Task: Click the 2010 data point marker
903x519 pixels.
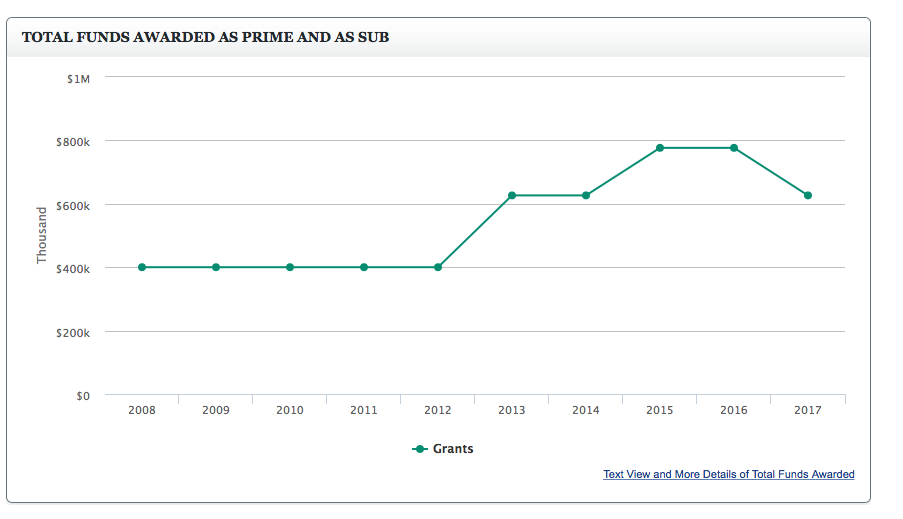Action: [290, 267]
